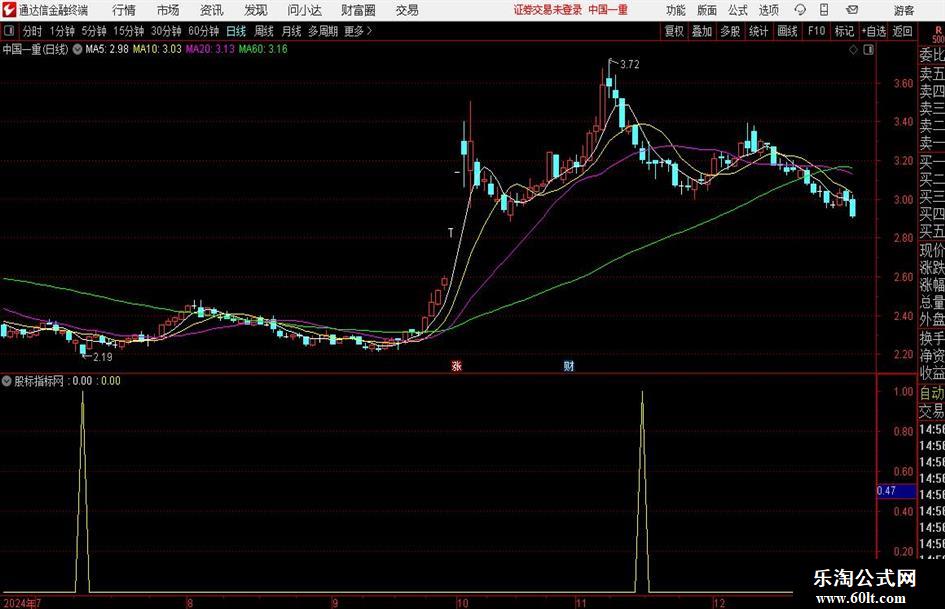The image size is (945, 609).
Task: Open the 行情 menu
Action: pos(124,10)
